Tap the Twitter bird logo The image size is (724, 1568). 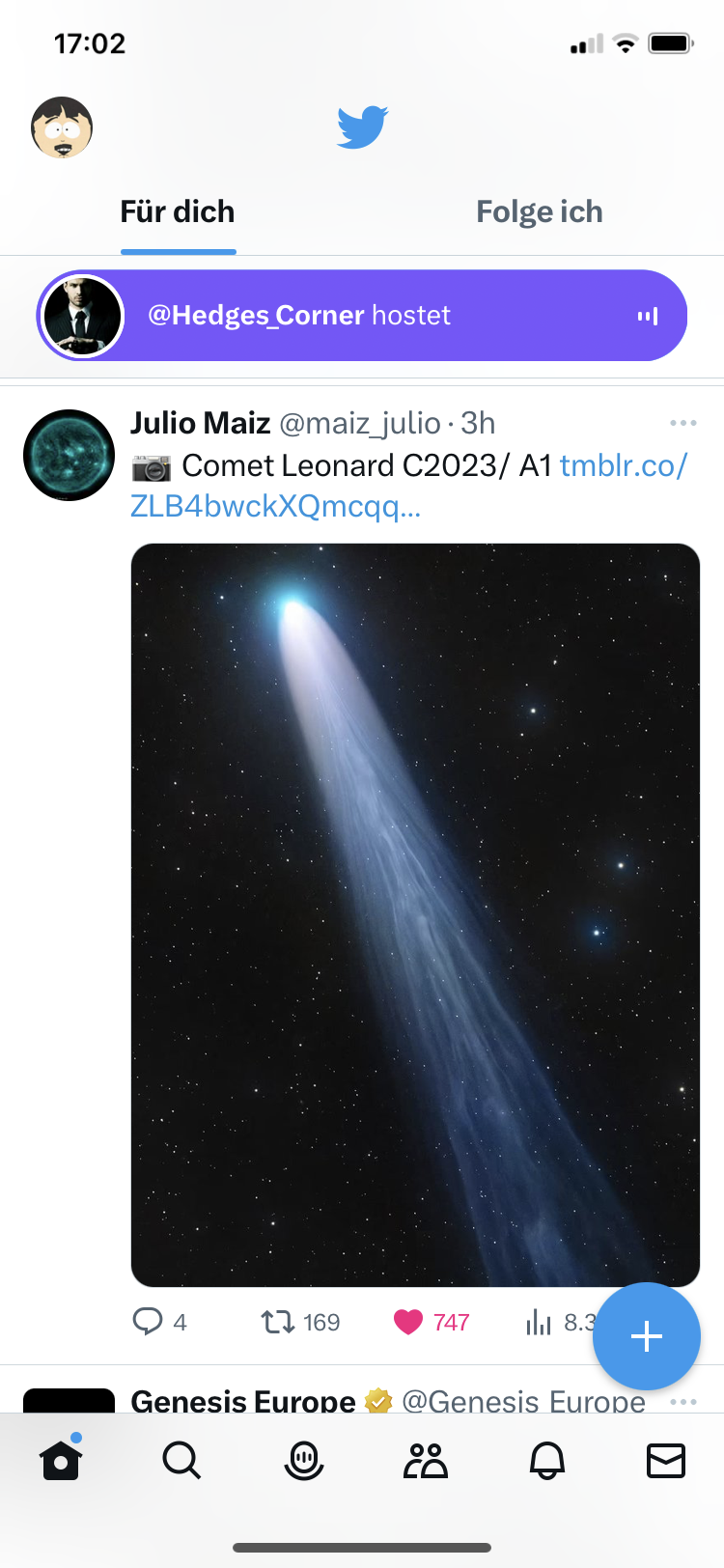coord(362,127)
